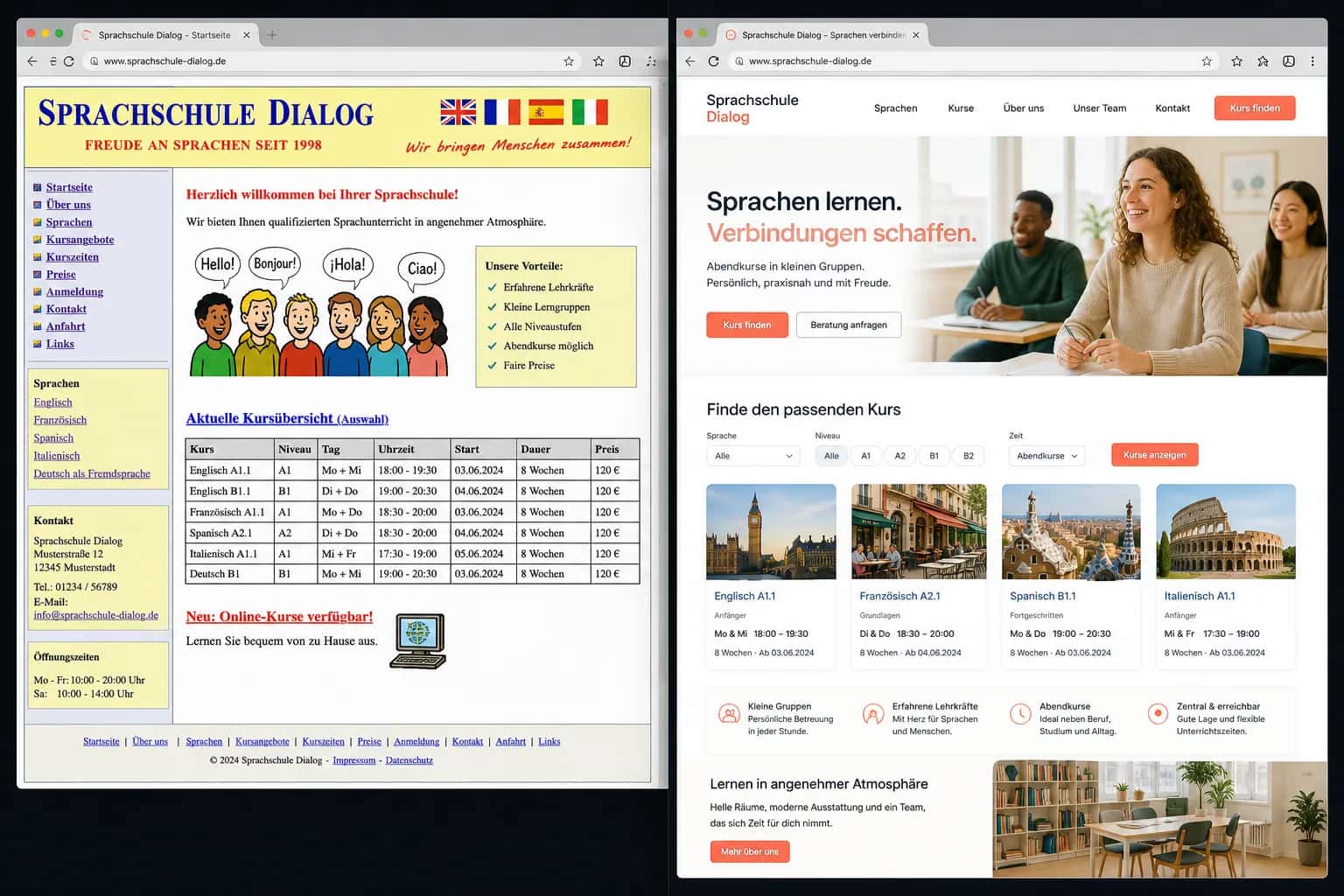The image size is (1344, 896).
Task: Reload page in left browser window
Action: coord(69,61)
